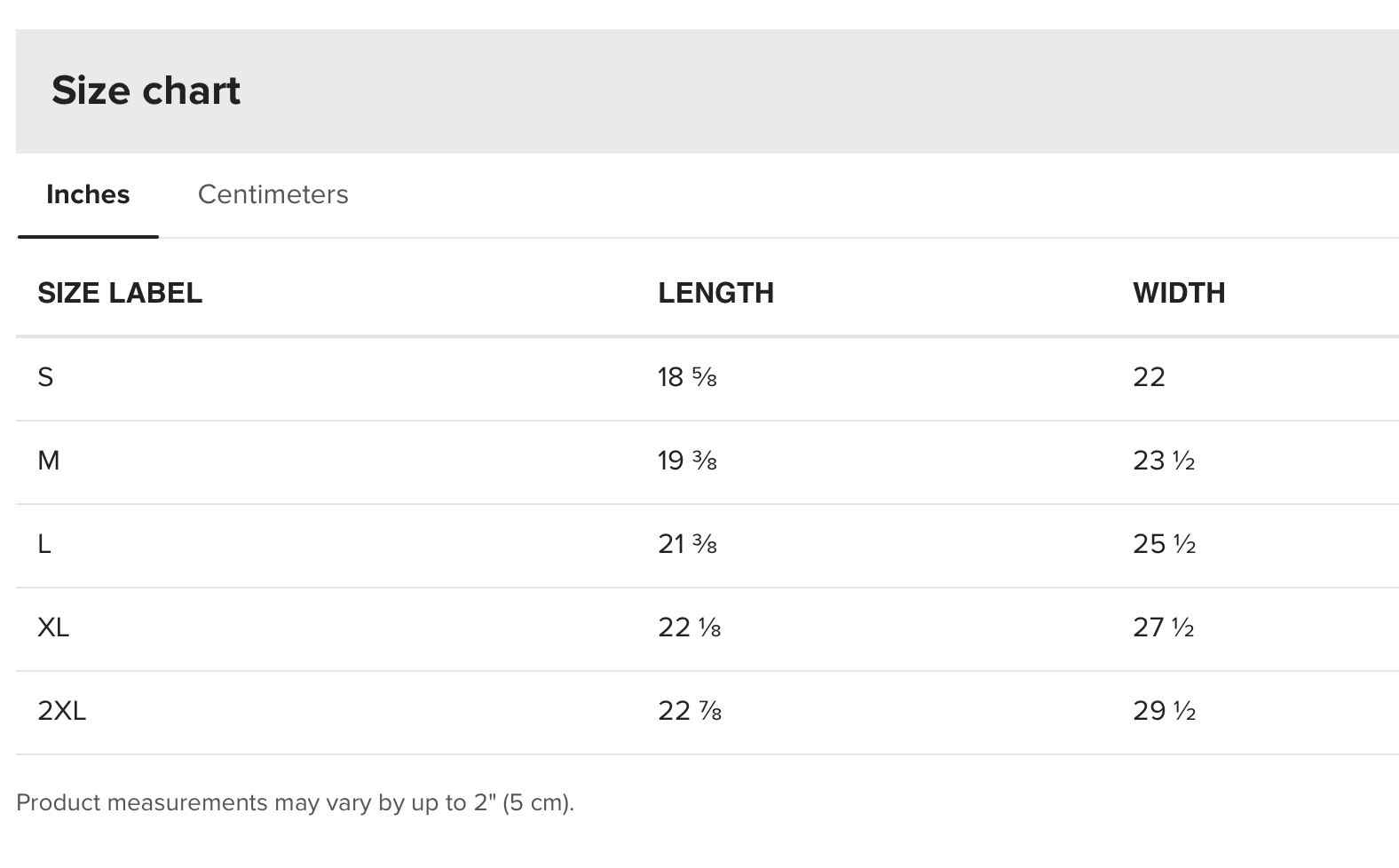1399x868 pixels.
Task: Click the WIDTH column header
Action: click(x=1179, y=293)
